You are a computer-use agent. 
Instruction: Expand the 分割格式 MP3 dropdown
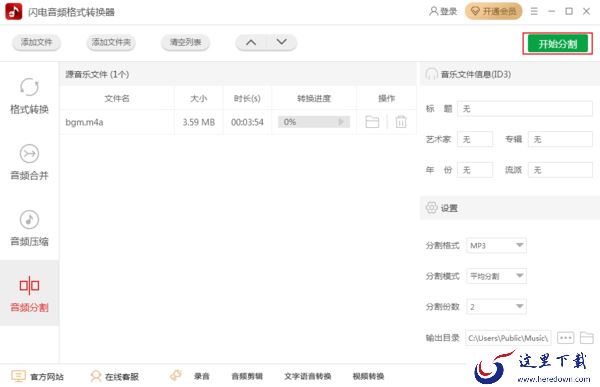click(496, 245)
